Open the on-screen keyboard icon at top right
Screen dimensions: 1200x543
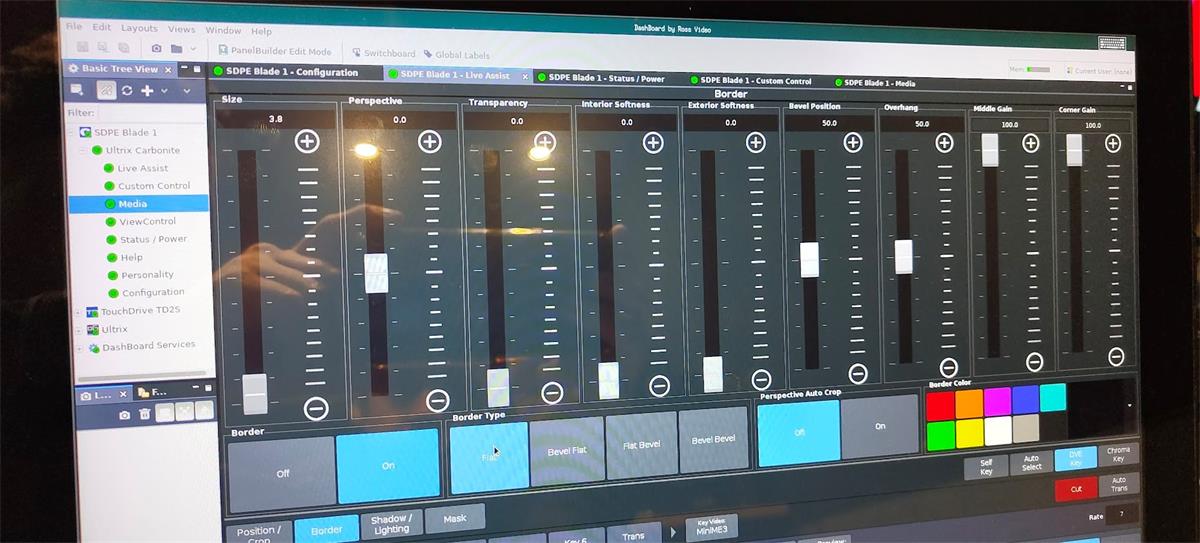tap(1111, 43)
